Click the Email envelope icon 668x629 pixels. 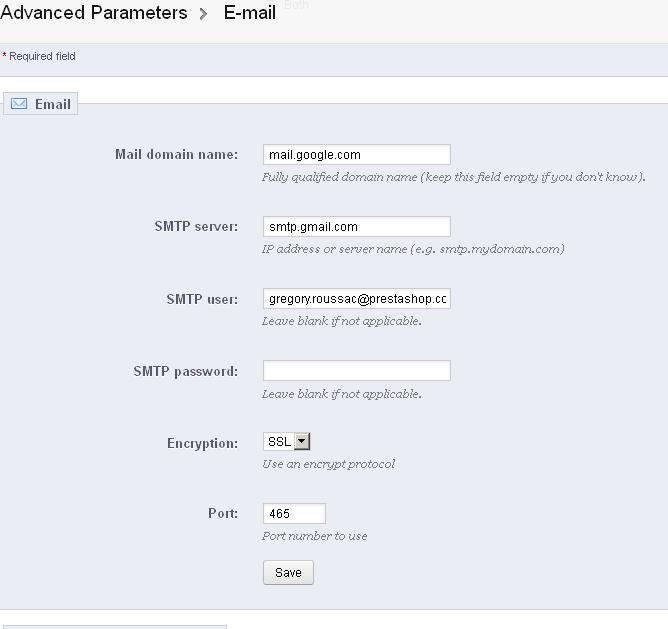pos(19,104)
